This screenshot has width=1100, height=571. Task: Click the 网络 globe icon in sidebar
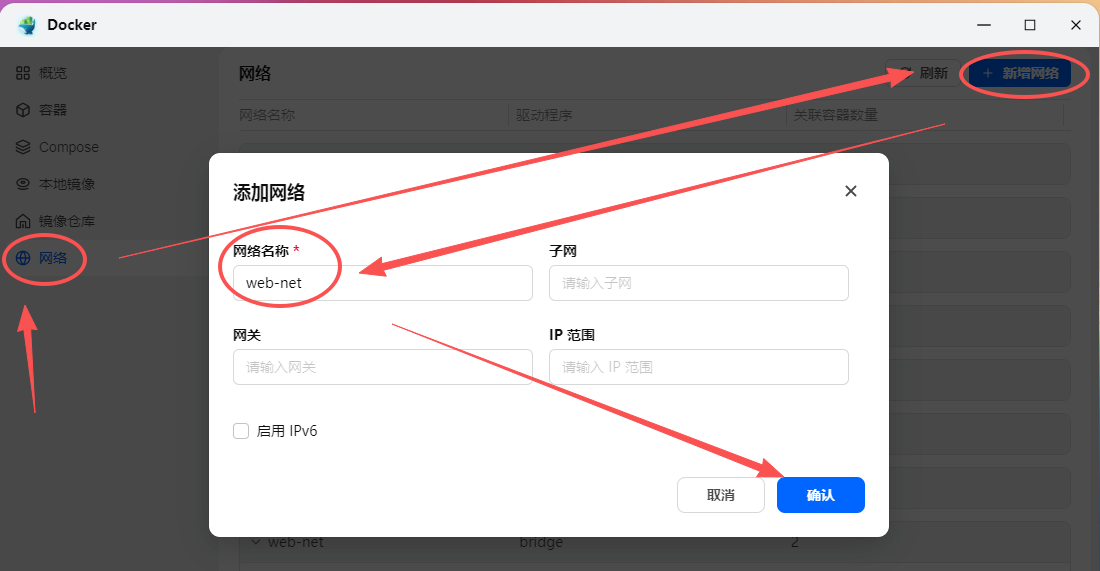23,258
